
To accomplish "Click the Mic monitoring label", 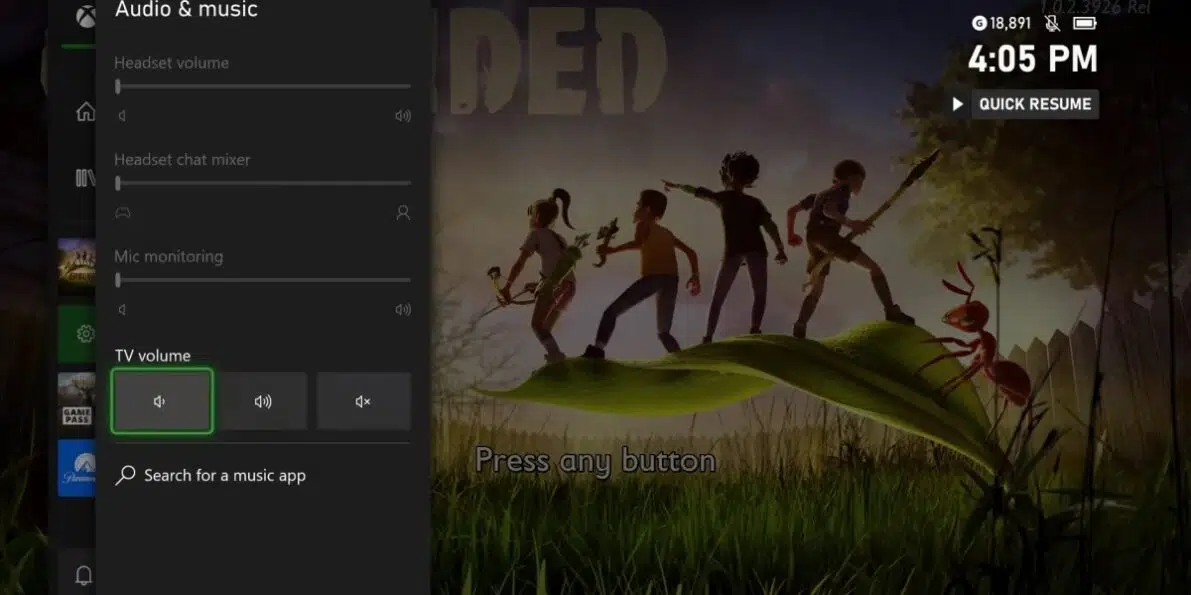I will 169,257.
